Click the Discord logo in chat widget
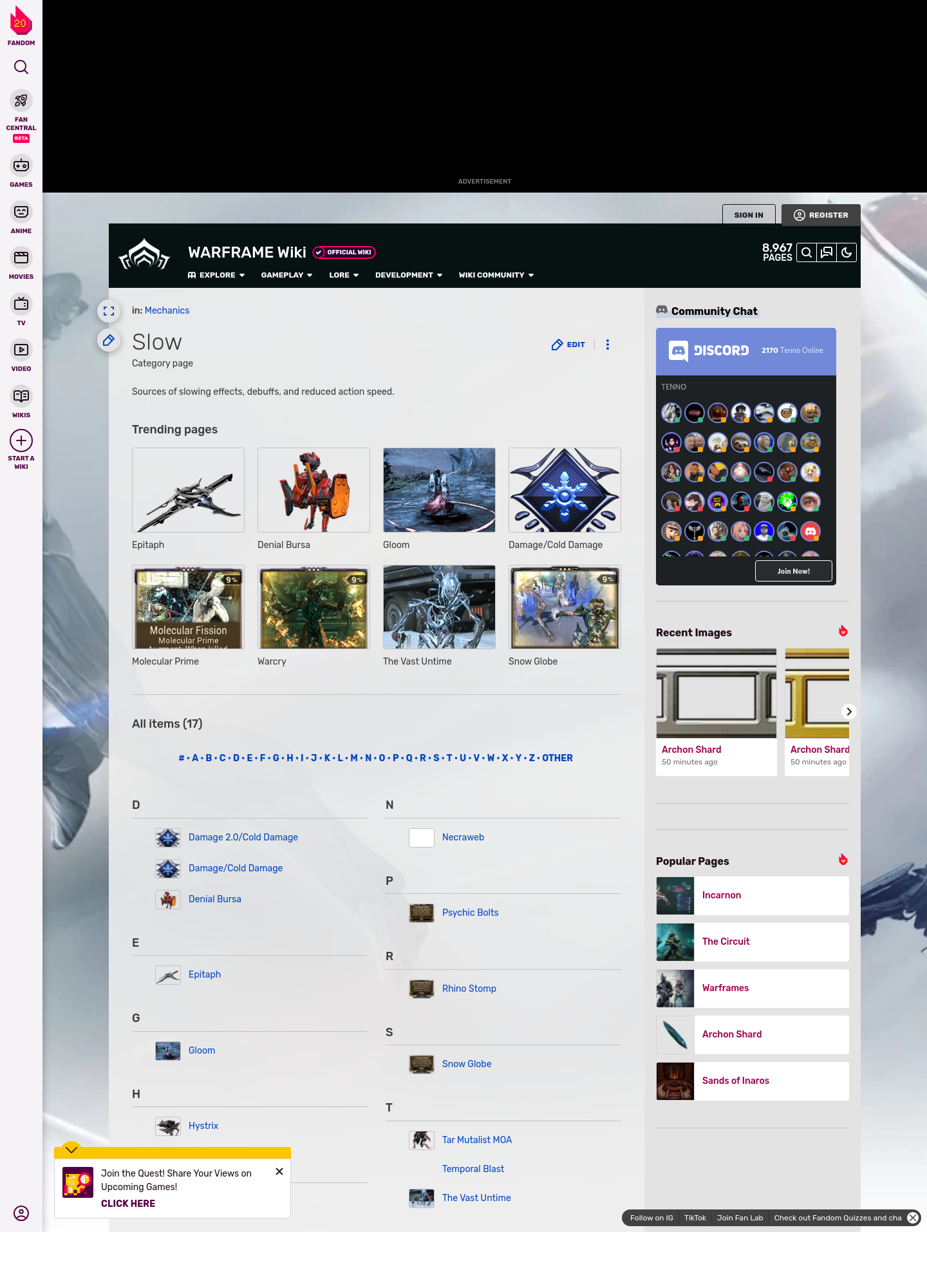 point(709,351)
